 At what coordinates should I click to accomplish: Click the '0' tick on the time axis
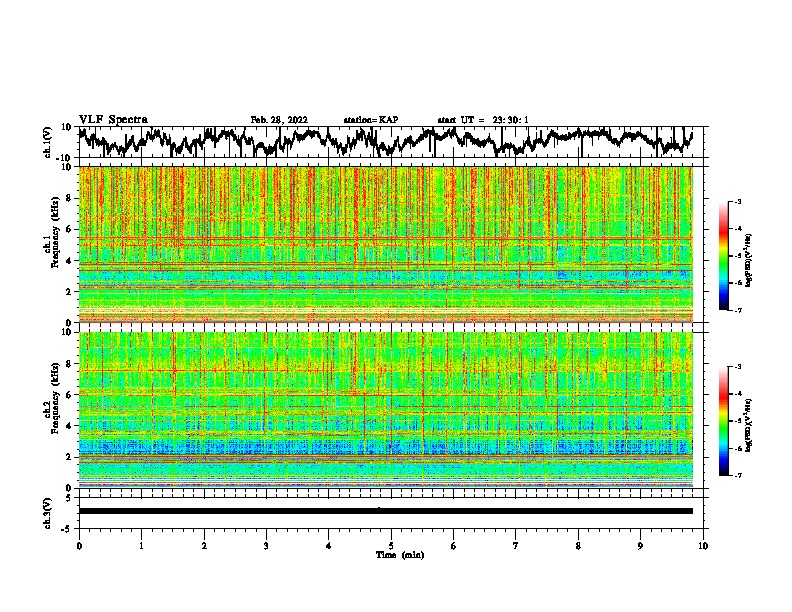click(79, 546)
